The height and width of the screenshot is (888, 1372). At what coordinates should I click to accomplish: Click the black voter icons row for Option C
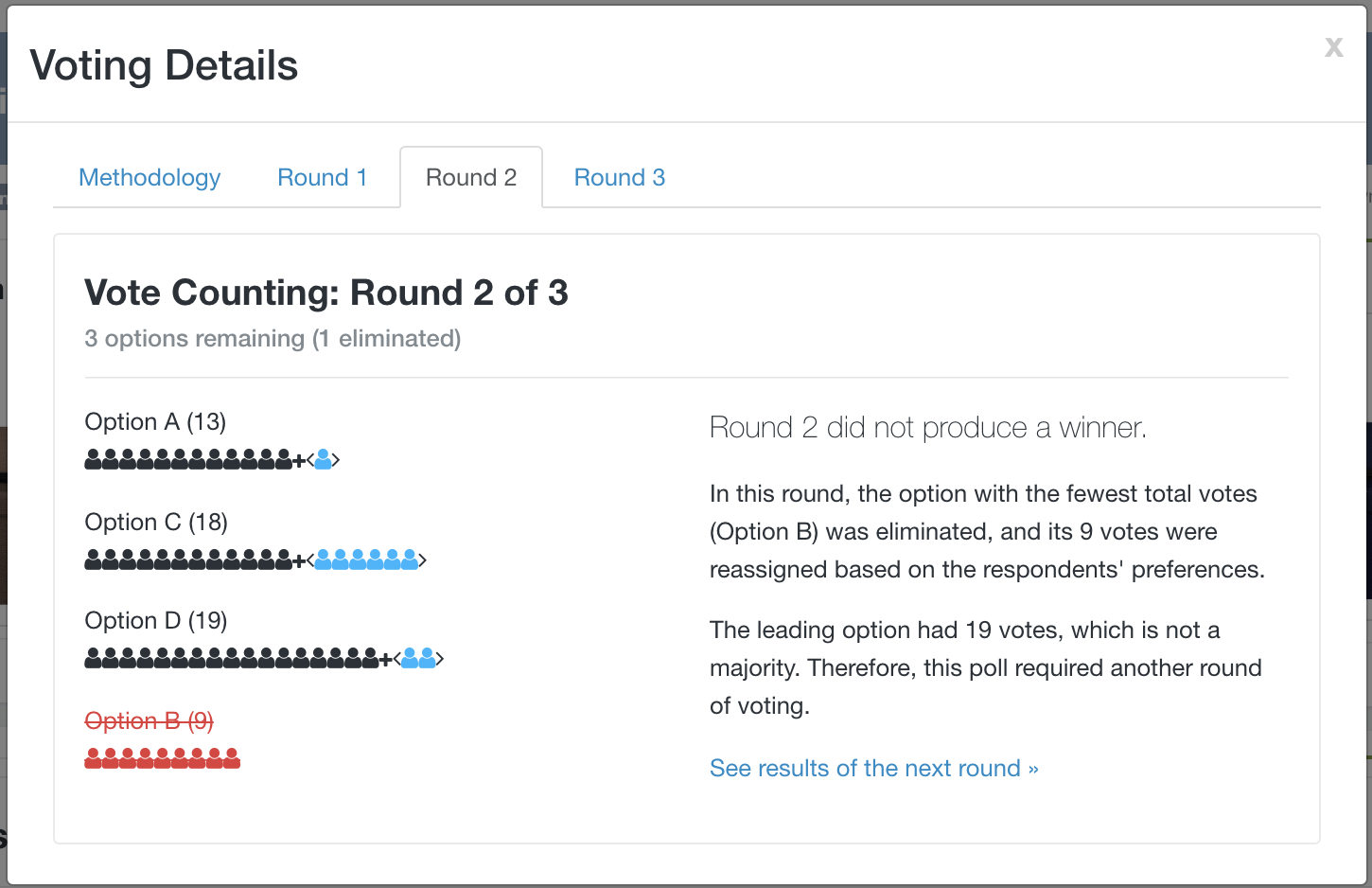[x=188, y=559]
